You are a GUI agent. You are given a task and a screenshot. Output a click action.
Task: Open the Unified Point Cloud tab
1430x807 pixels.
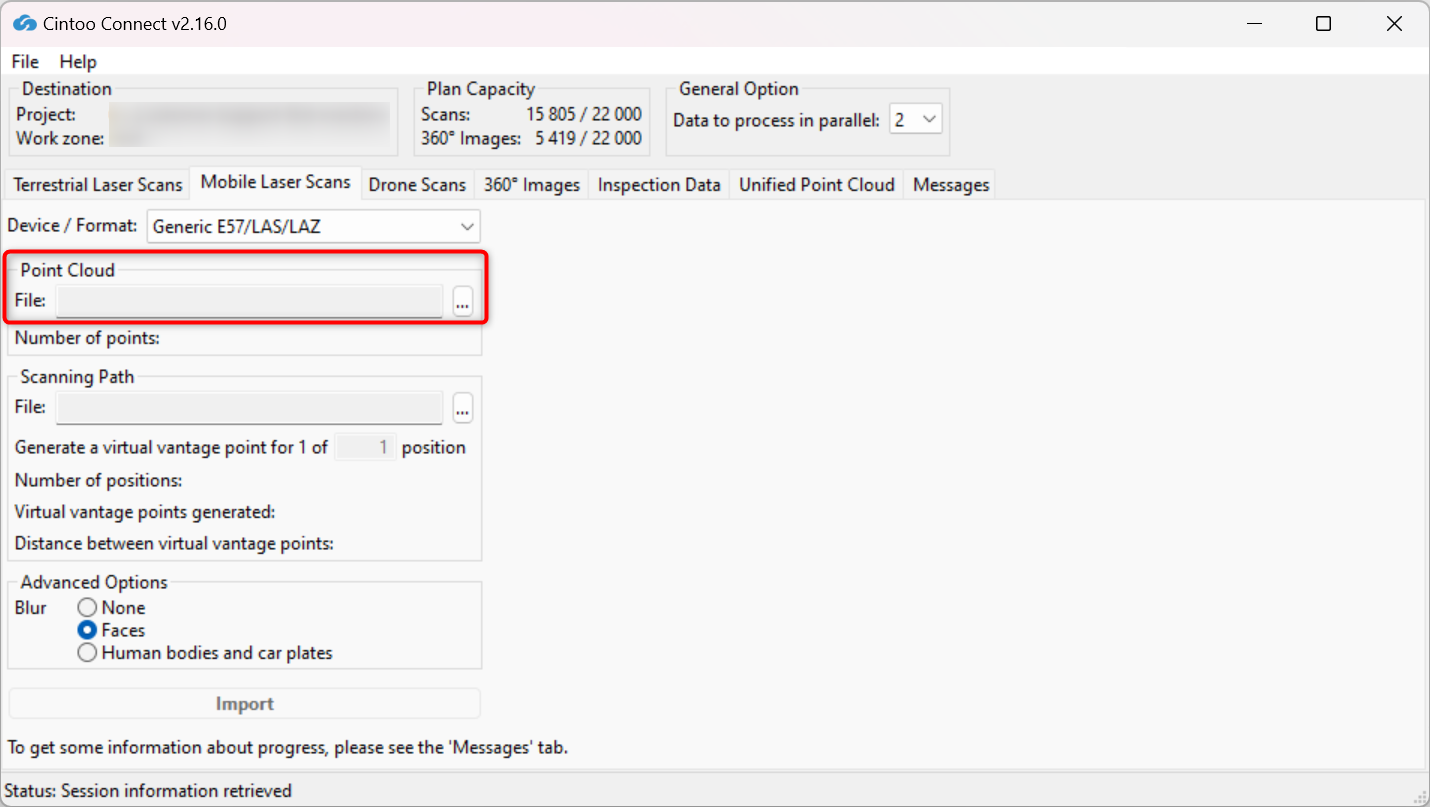click(x=817, y=185)
